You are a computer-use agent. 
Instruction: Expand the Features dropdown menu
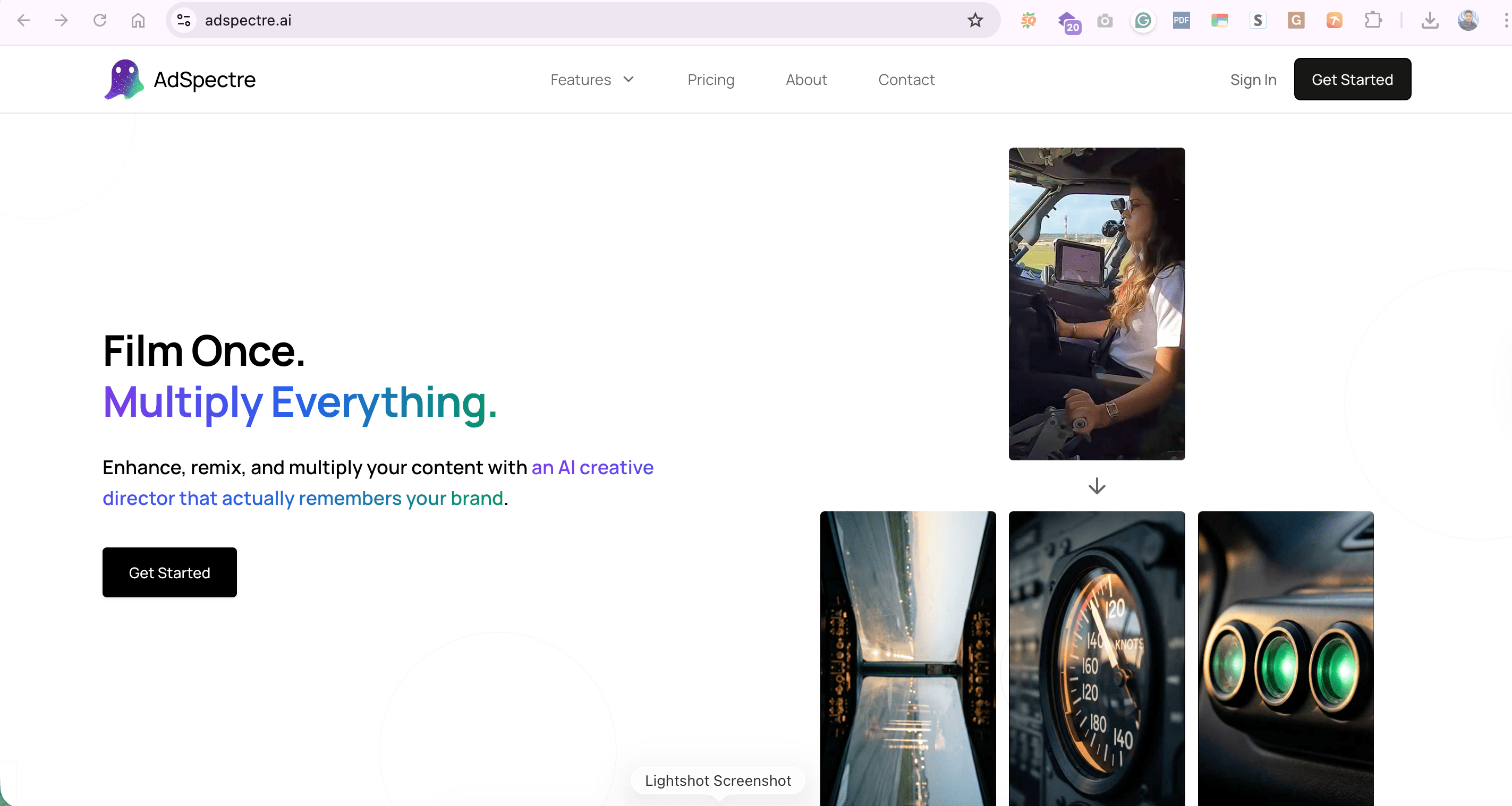click(592, 80)
